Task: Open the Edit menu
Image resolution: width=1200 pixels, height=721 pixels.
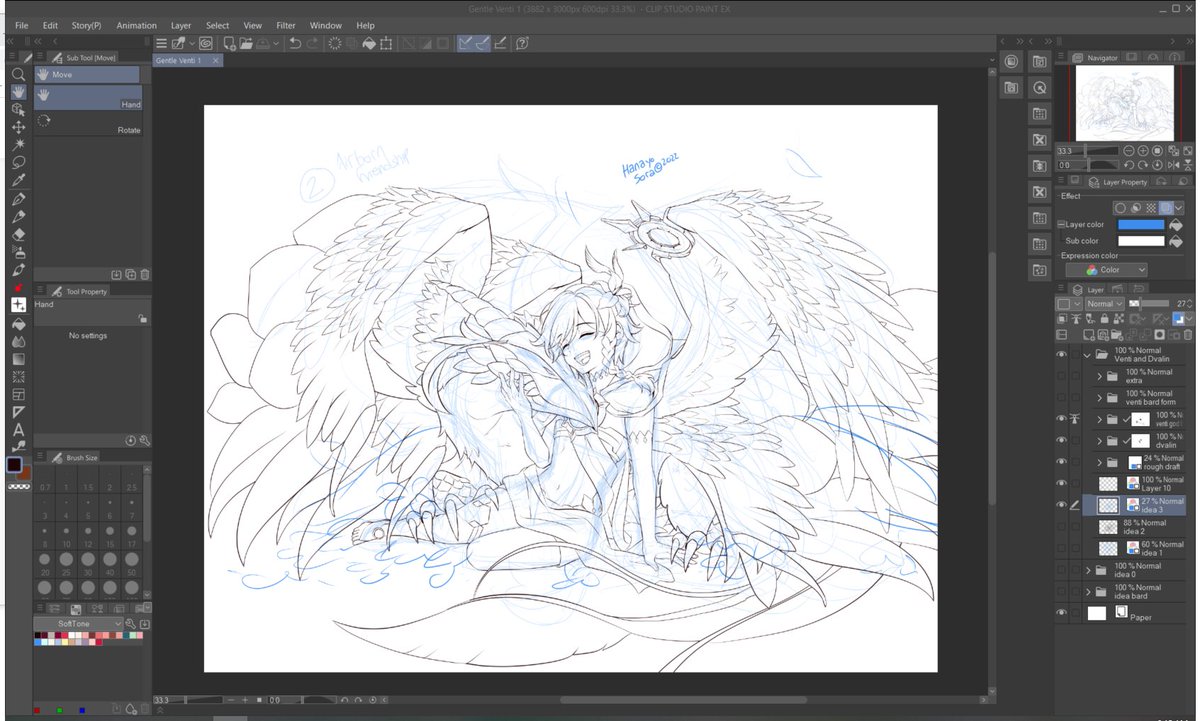Action: 50,25
